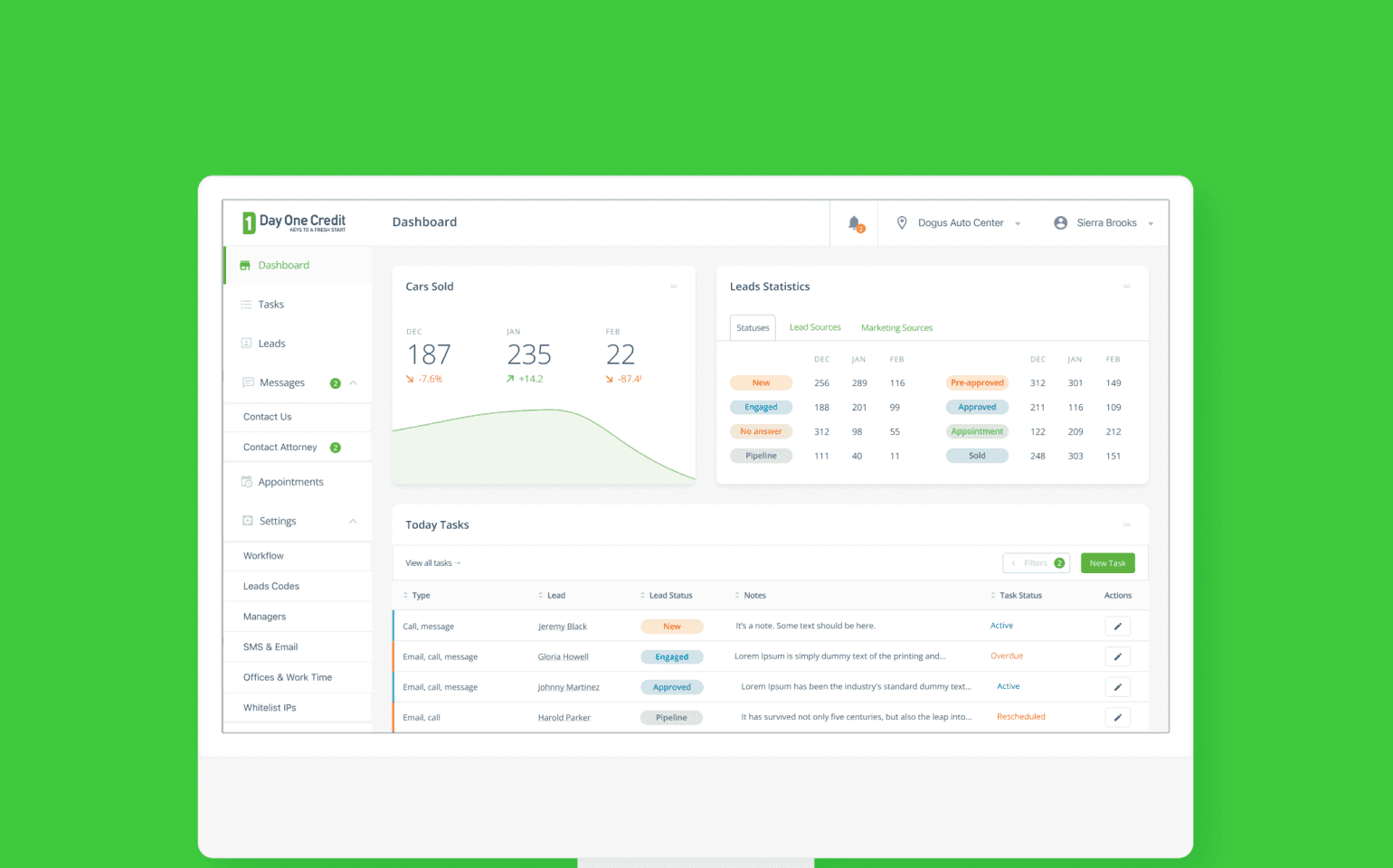Click the Leads sidebar icon
The width and height of the screenshot is (1393, 868).
246,344
